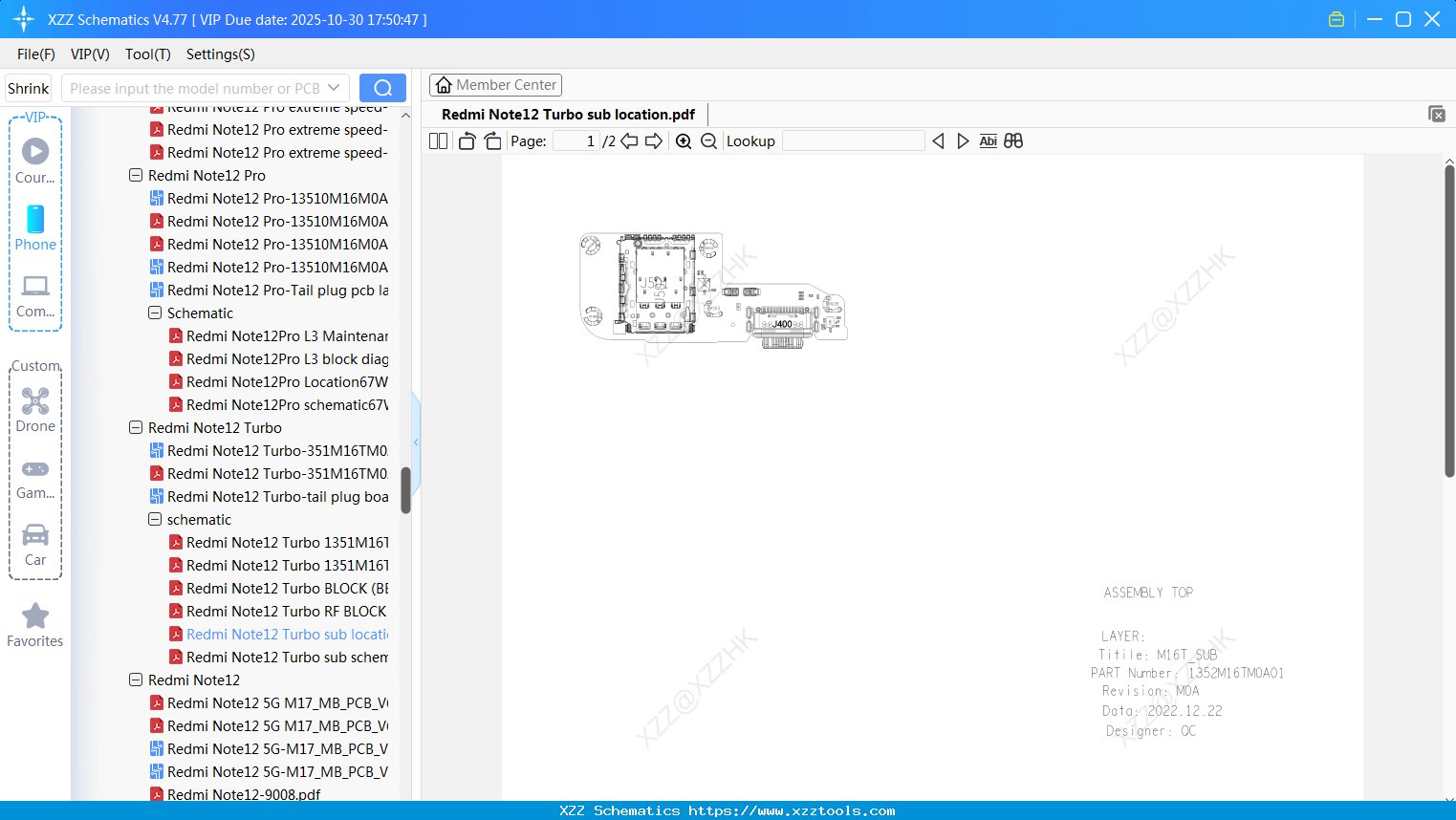Zoom in on the PDF document

[684, 140]
